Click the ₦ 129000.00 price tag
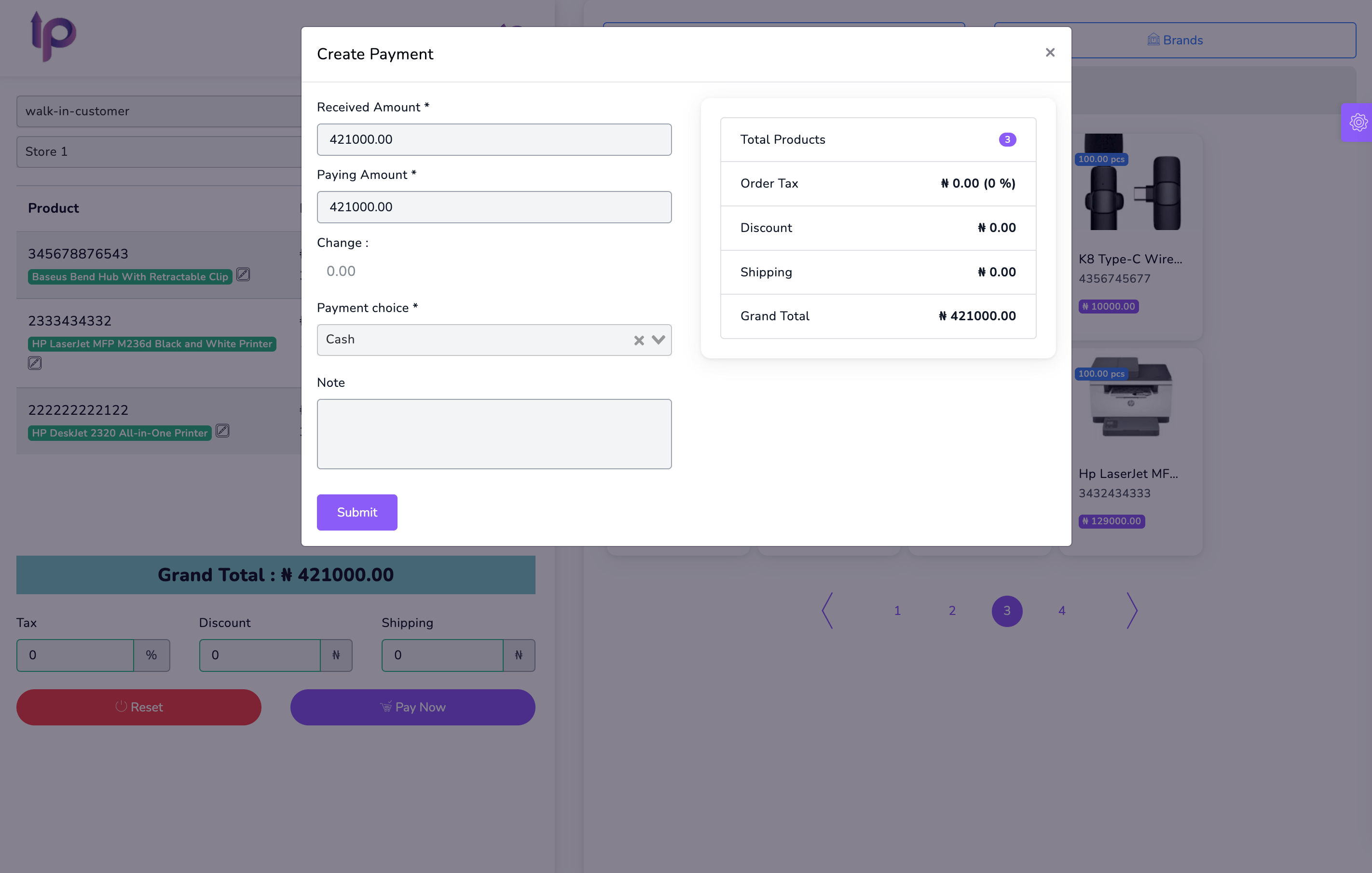The height and width of the screenshot is (873, 1372). [1111, 521]
